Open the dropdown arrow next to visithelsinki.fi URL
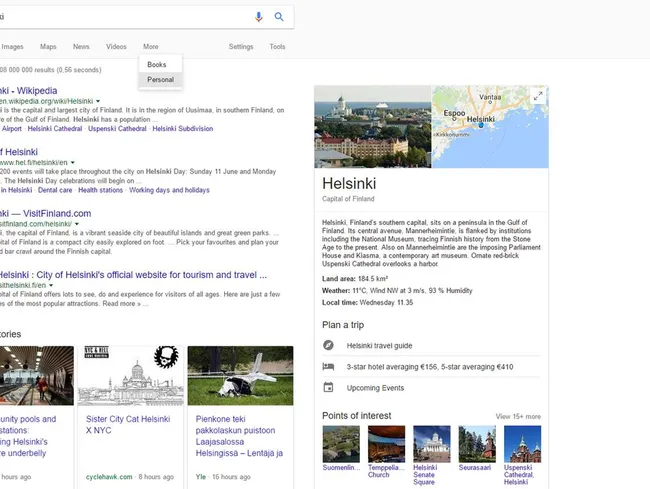 click(x=51, y=285)
